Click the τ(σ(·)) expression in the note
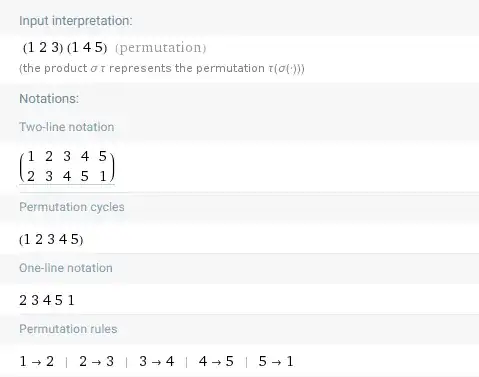The height and width of the screenshot is (377, 479). pos(286,68)
